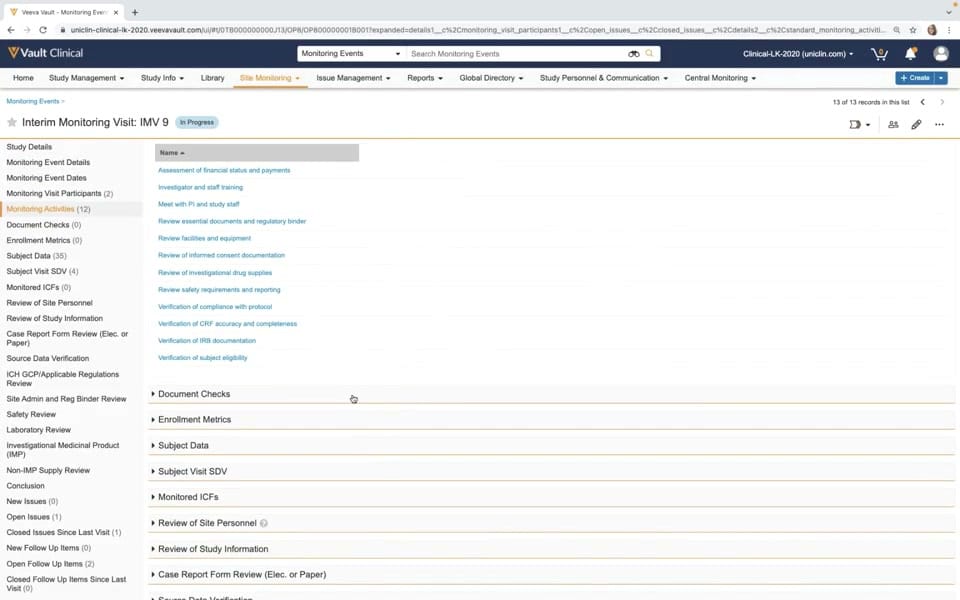Open the more actions ellipsis menu
960x600 pixels.
coord(939,124)
